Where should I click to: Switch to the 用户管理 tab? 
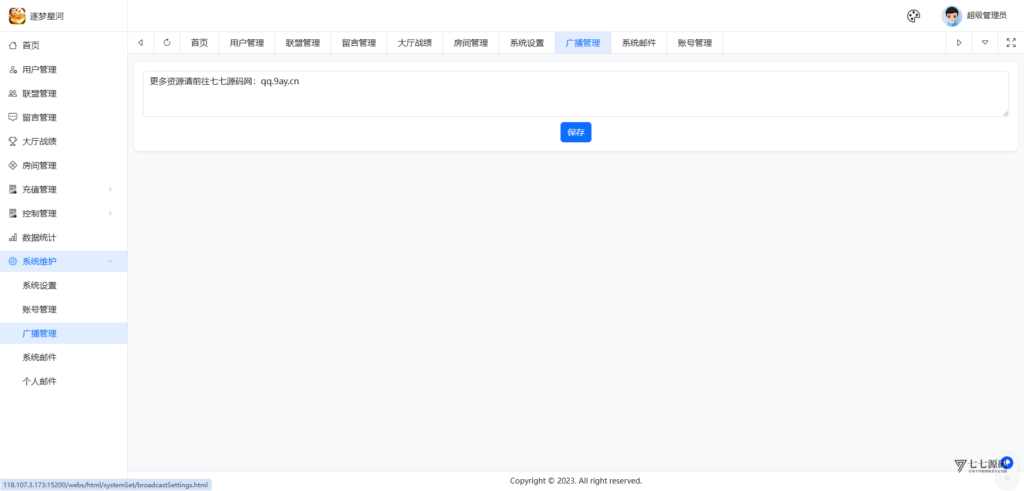point(247,43)
